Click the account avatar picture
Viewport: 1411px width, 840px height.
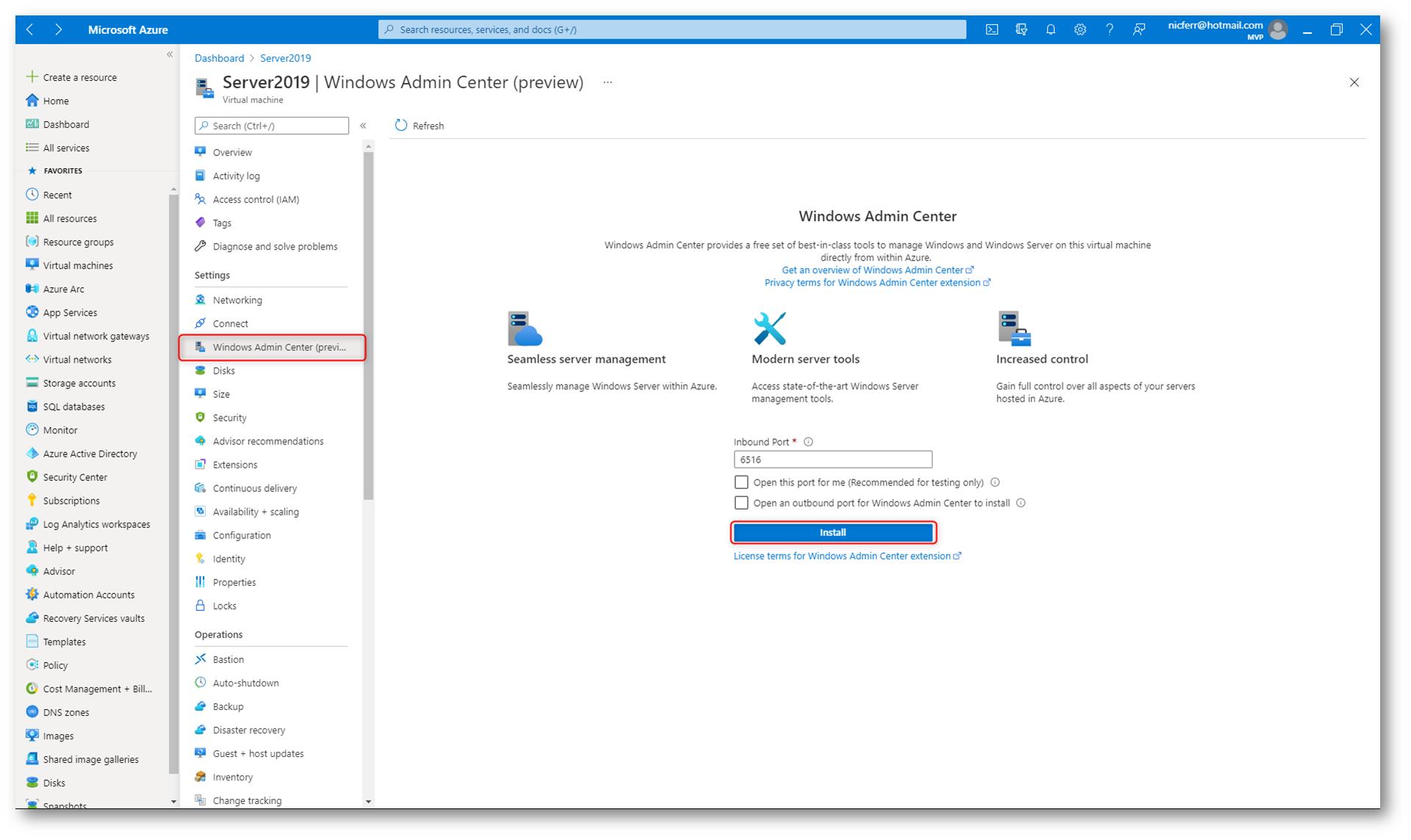click(x=1278, y=29)
